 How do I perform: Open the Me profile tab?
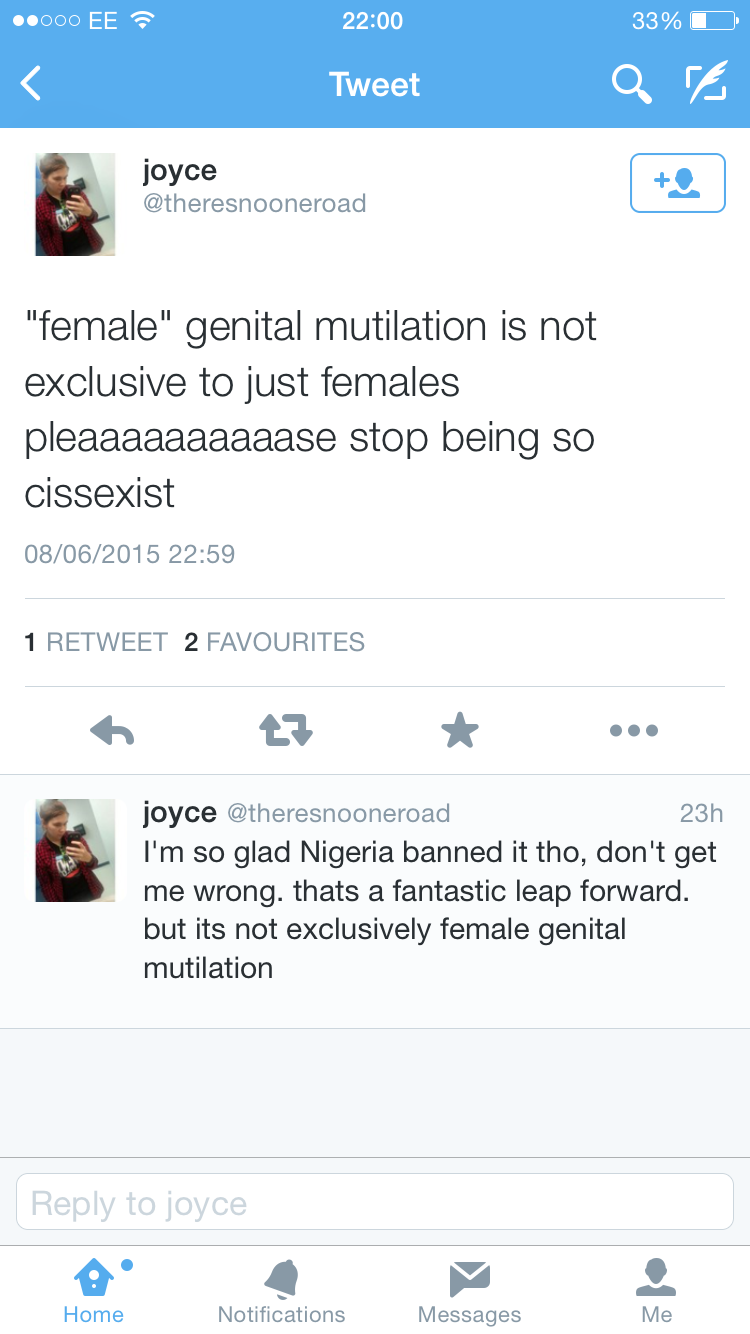click(x=657, y=1290)
